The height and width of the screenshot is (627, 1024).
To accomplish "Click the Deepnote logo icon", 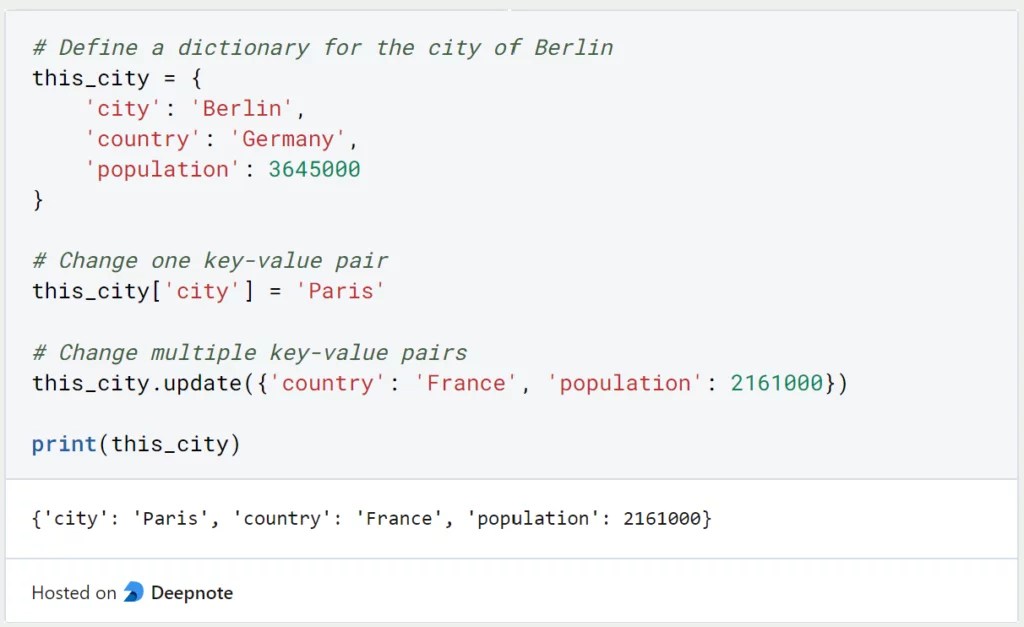I will click(x=133, y=592).
